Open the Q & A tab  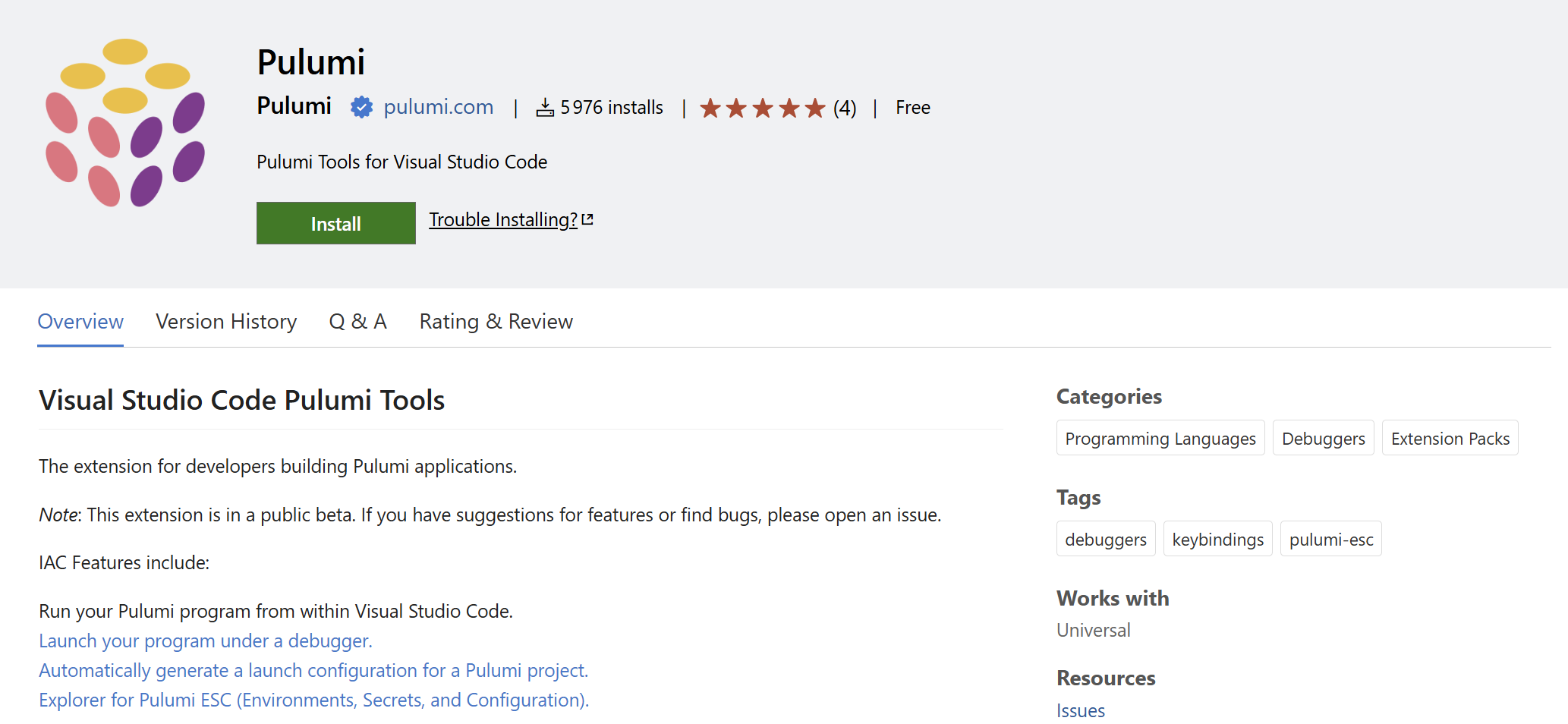click(358, 322)
